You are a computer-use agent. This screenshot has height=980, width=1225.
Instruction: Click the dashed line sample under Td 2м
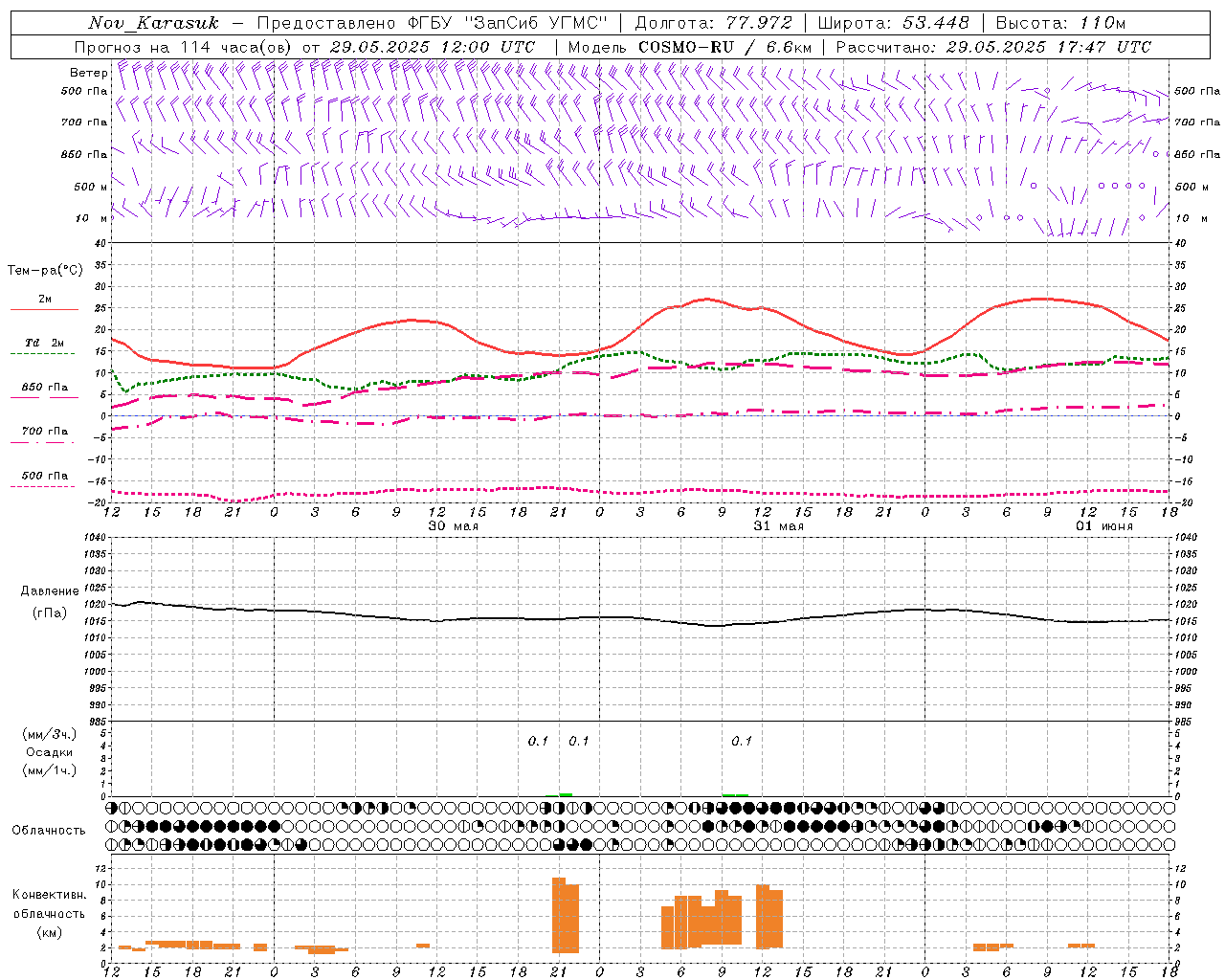click(x=43, y=353)
